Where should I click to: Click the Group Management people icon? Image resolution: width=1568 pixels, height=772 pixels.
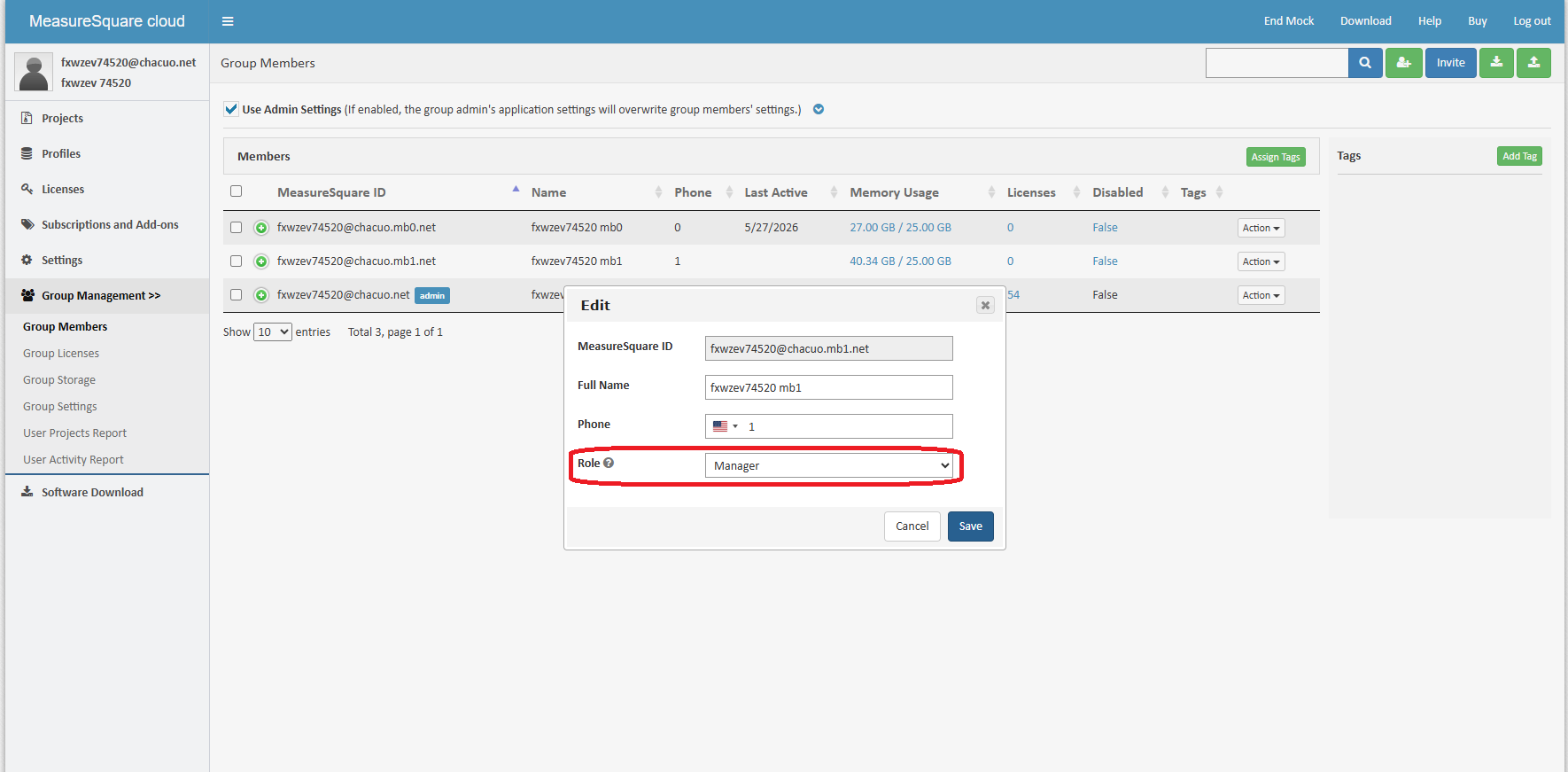pyautogui.click(x=27, y=295)
